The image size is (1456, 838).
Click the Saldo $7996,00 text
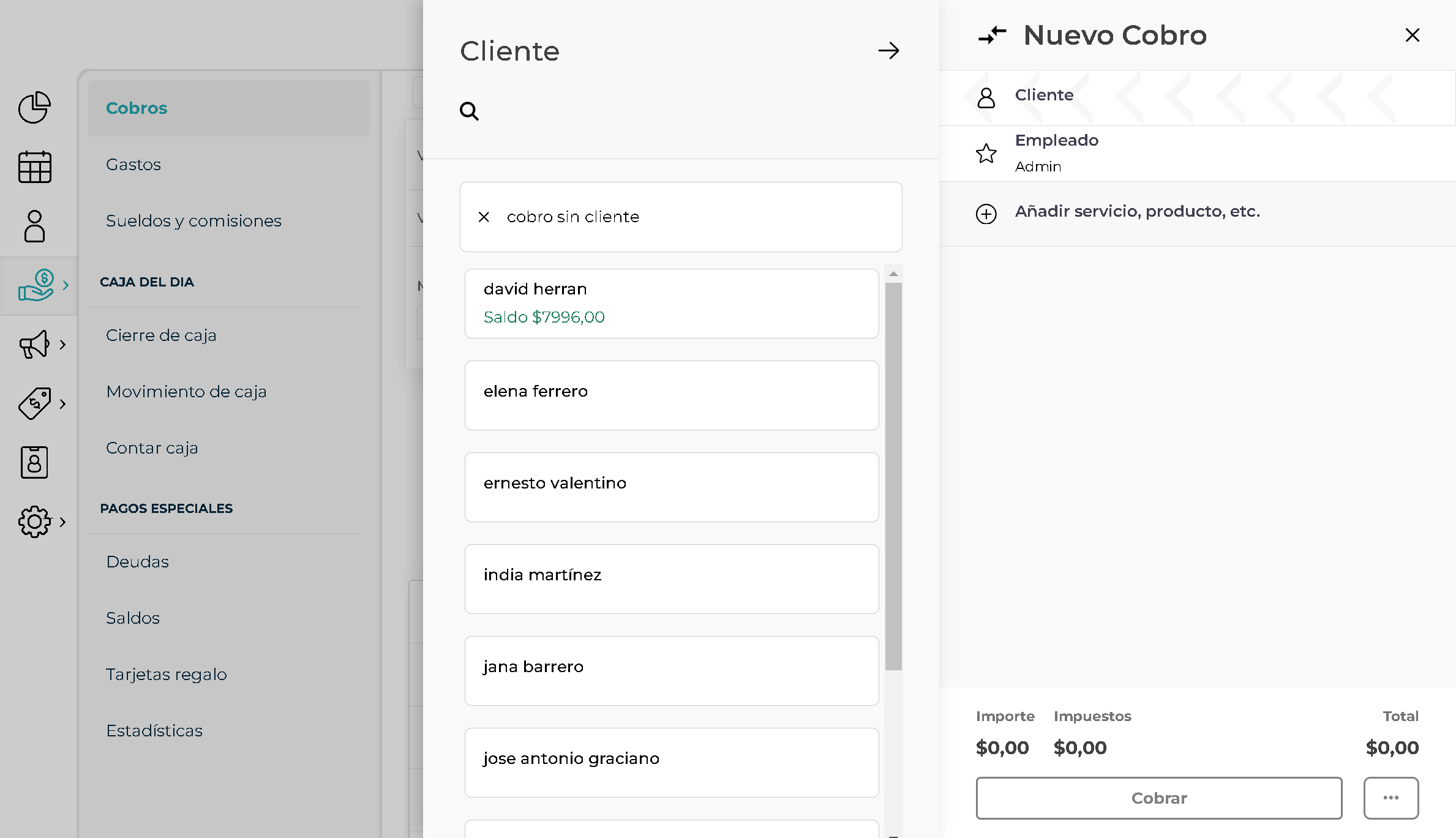click(x=544, y=317)
